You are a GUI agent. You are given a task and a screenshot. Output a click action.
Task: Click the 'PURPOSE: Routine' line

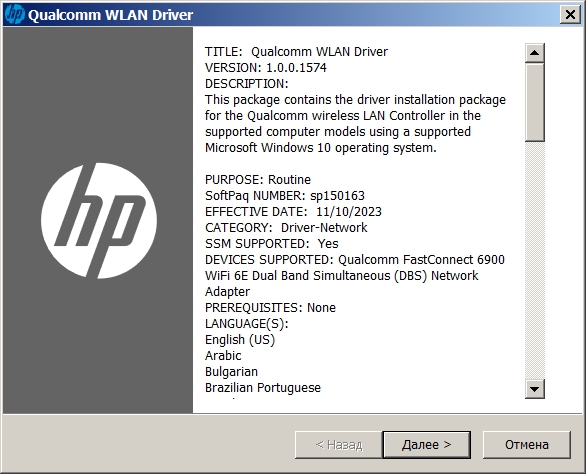(x=258, y=180)
